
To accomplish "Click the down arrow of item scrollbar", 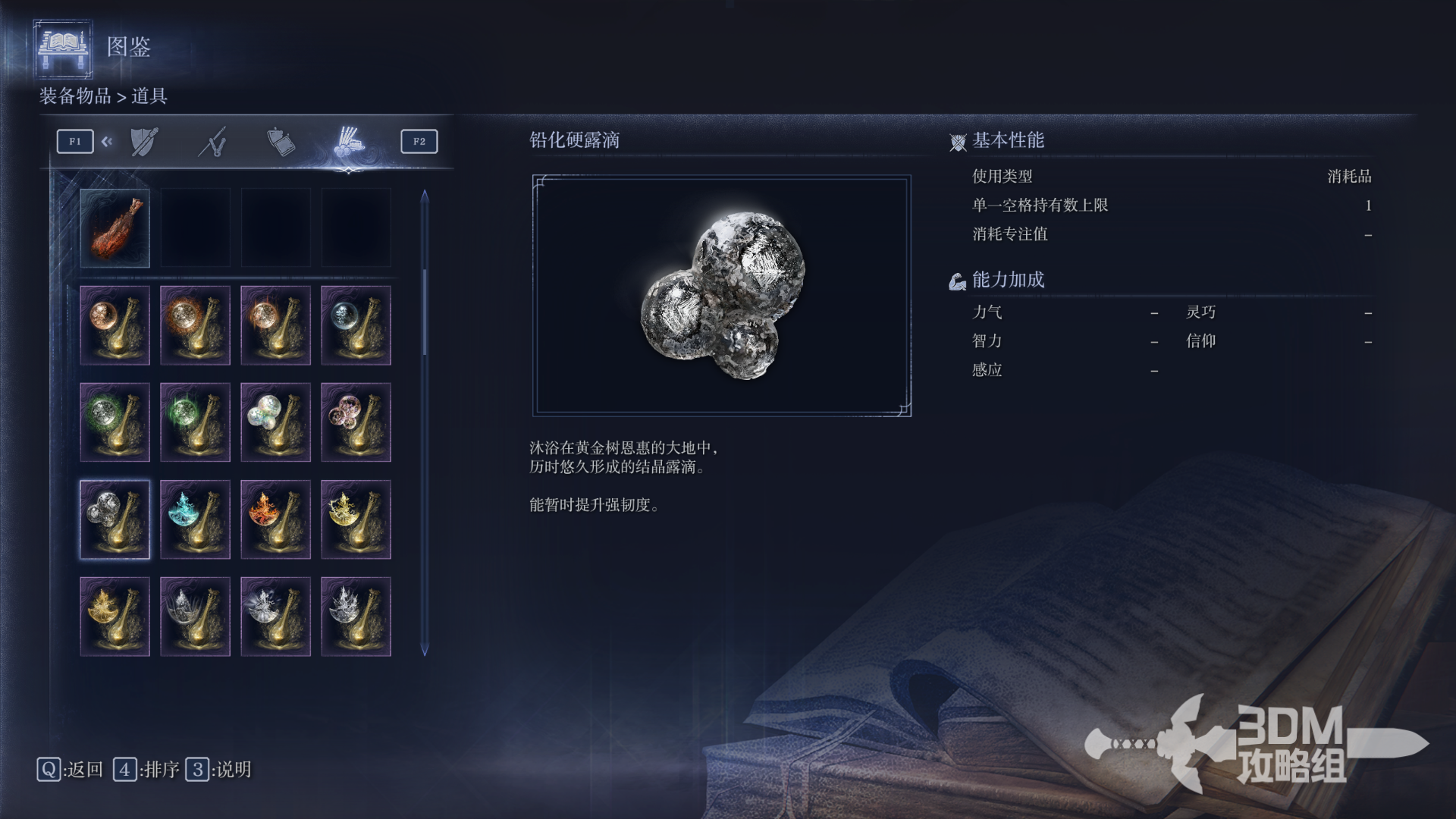I will pyautogui.click(x=425, y=649).
